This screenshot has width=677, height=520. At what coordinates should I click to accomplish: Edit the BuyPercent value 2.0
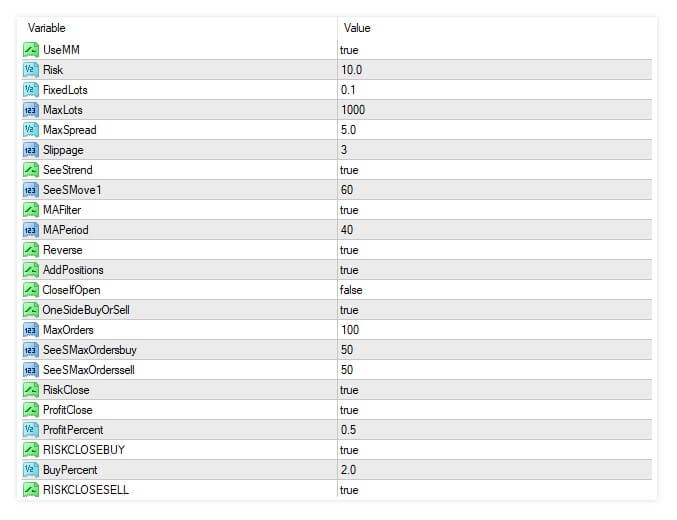[348, 469]
